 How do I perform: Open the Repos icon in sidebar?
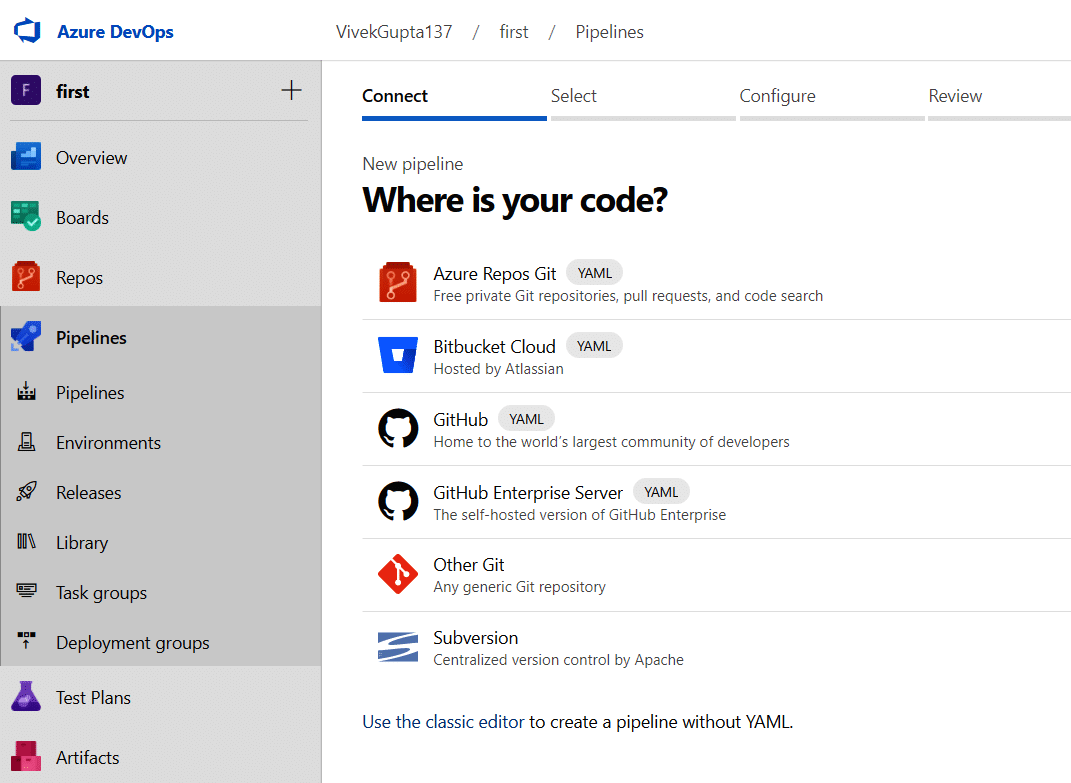click(x=26, y=277)
